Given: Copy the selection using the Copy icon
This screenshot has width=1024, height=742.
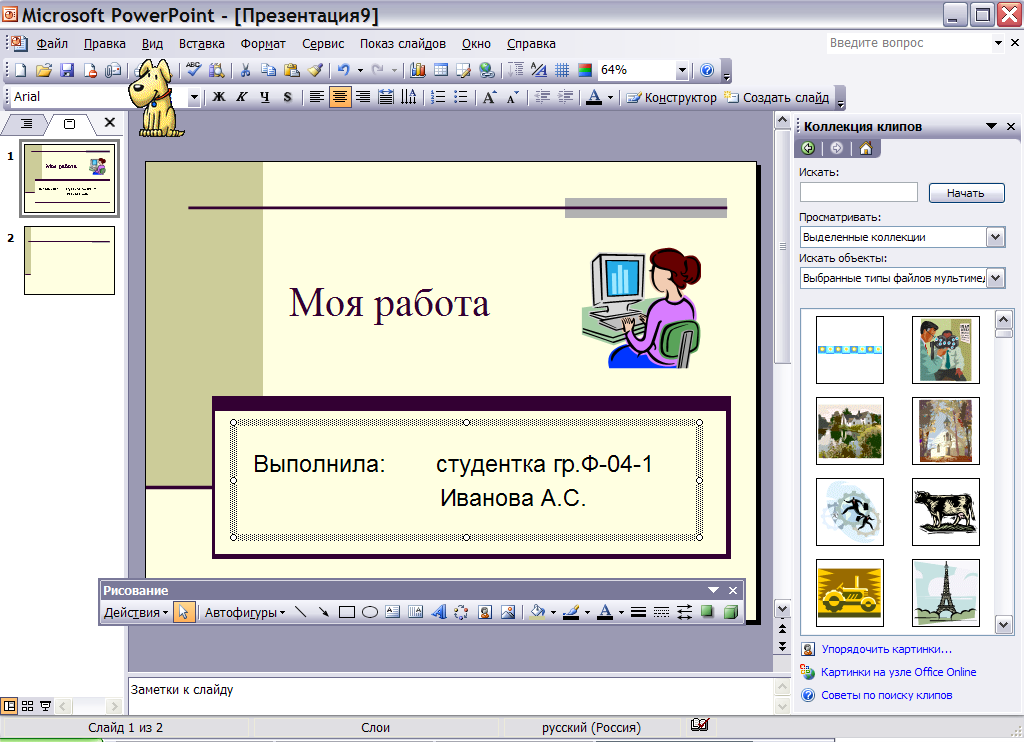Looking at the screenshot, I should pyautogui.click(x=268, y=70).
